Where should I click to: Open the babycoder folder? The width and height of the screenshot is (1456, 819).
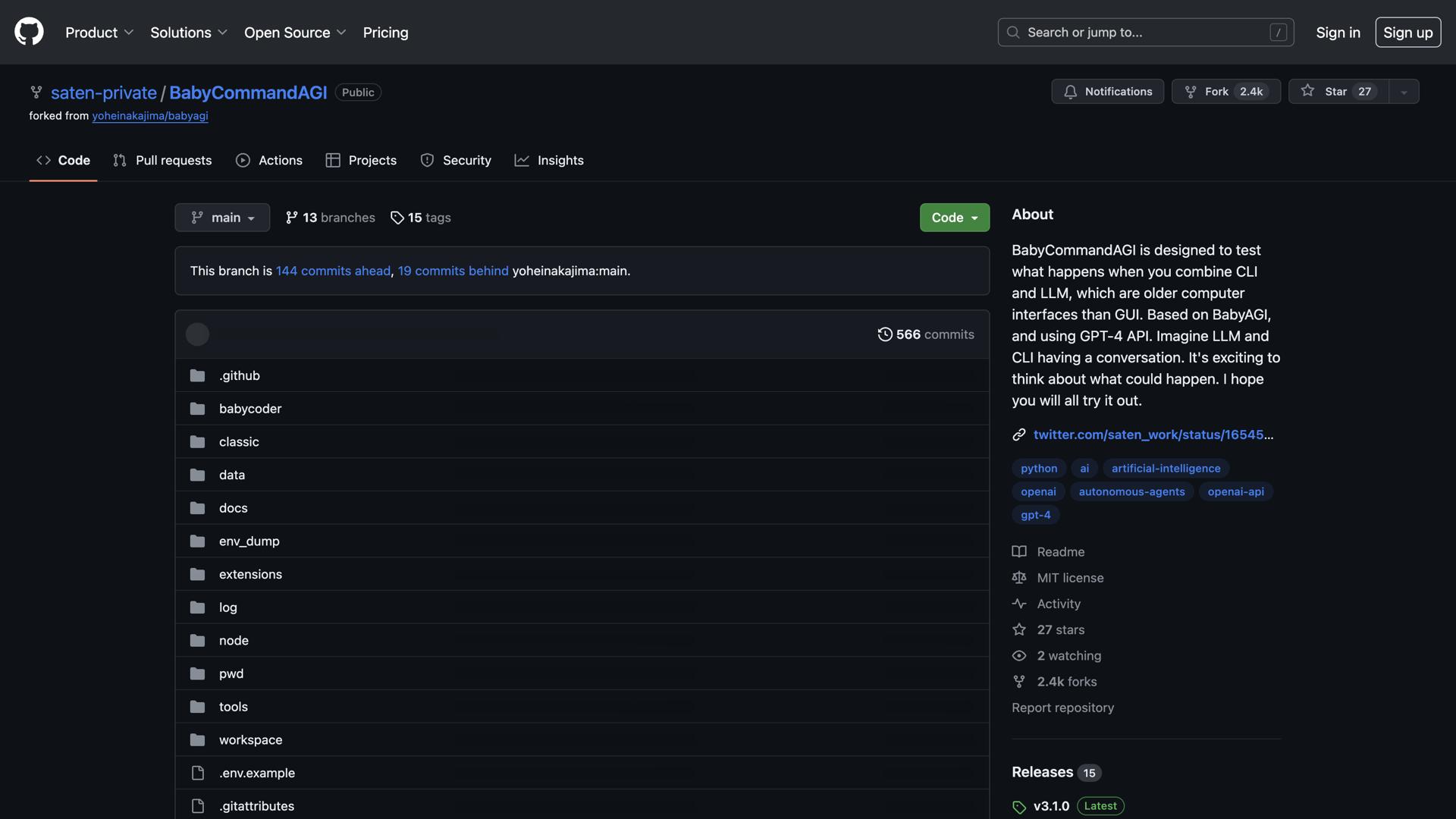[x=250, y=409]
